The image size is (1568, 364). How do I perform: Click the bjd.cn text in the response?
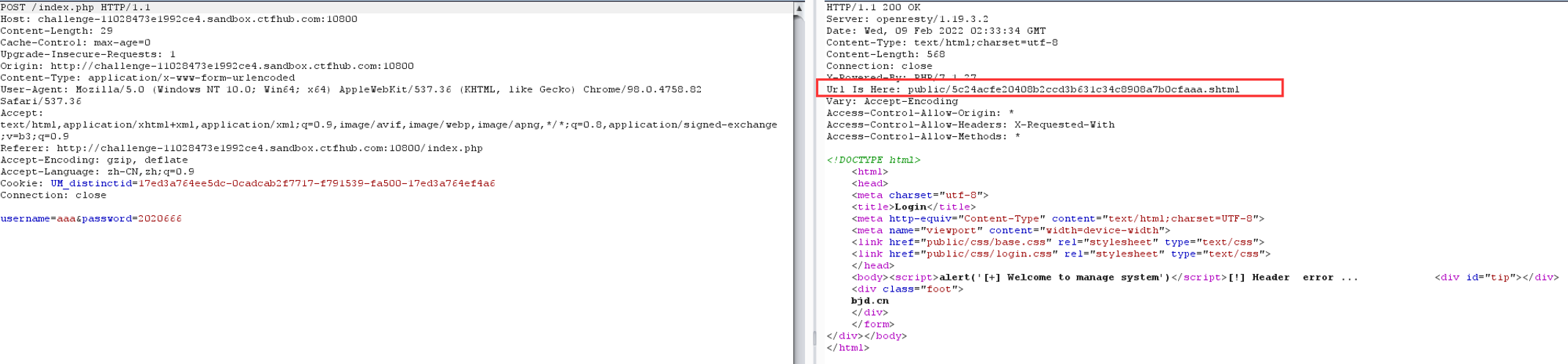click(x=869, y=300)
